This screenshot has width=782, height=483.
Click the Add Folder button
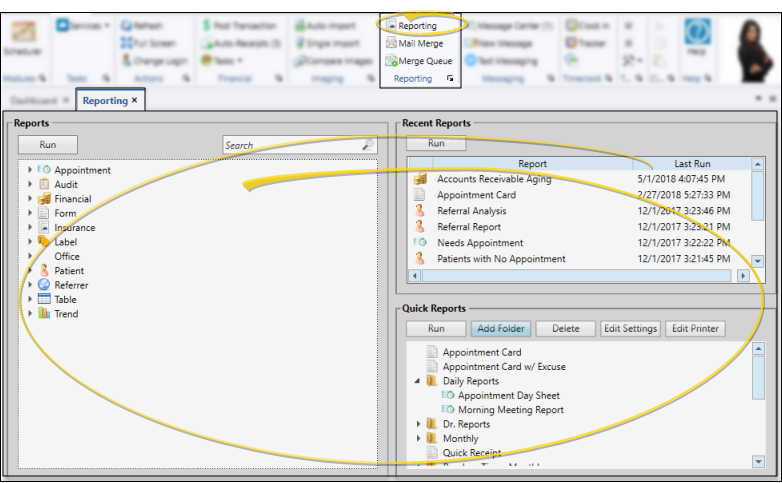[499, 329]
